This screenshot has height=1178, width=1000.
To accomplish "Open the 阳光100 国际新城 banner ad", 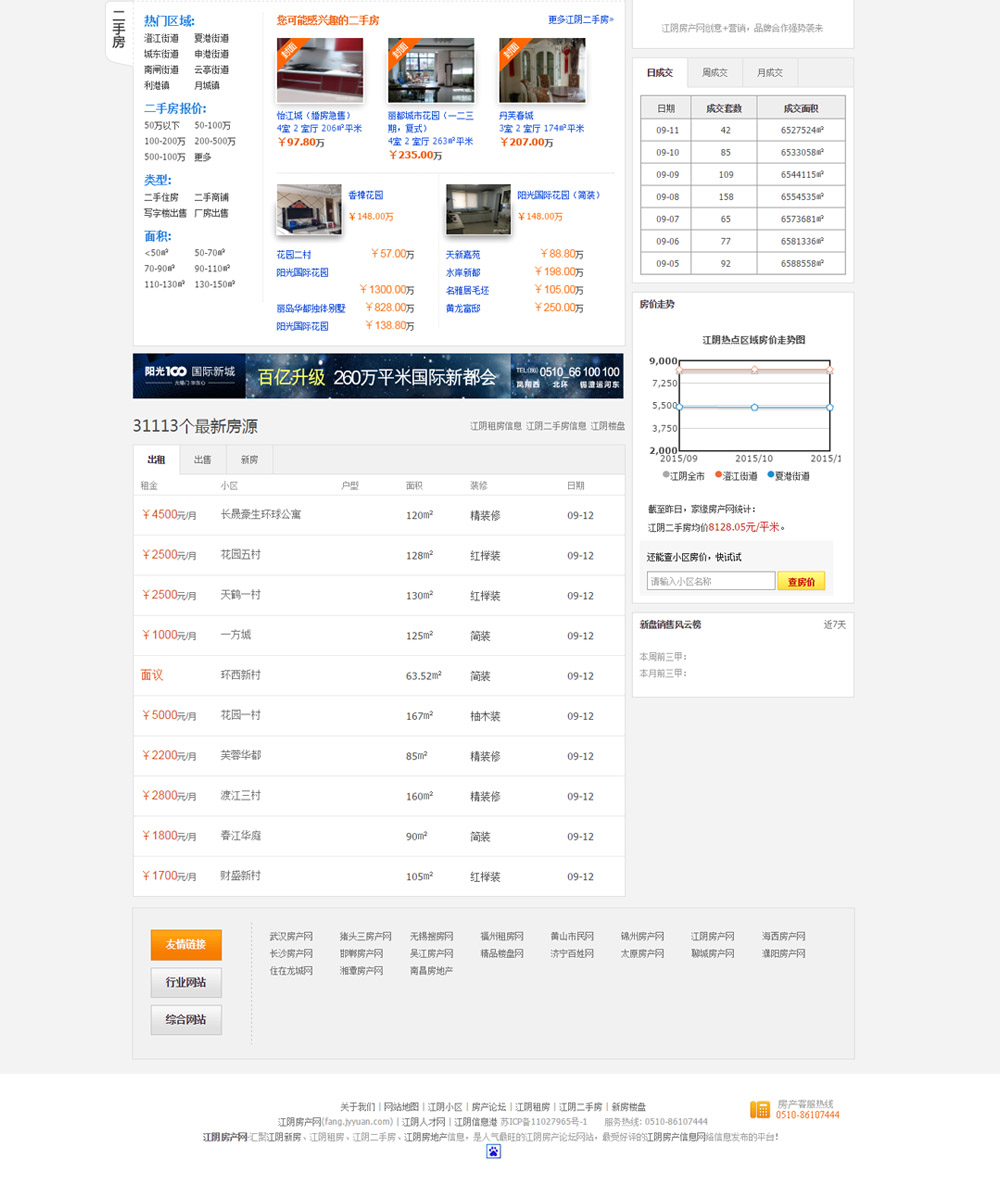I will click(378, 376).
